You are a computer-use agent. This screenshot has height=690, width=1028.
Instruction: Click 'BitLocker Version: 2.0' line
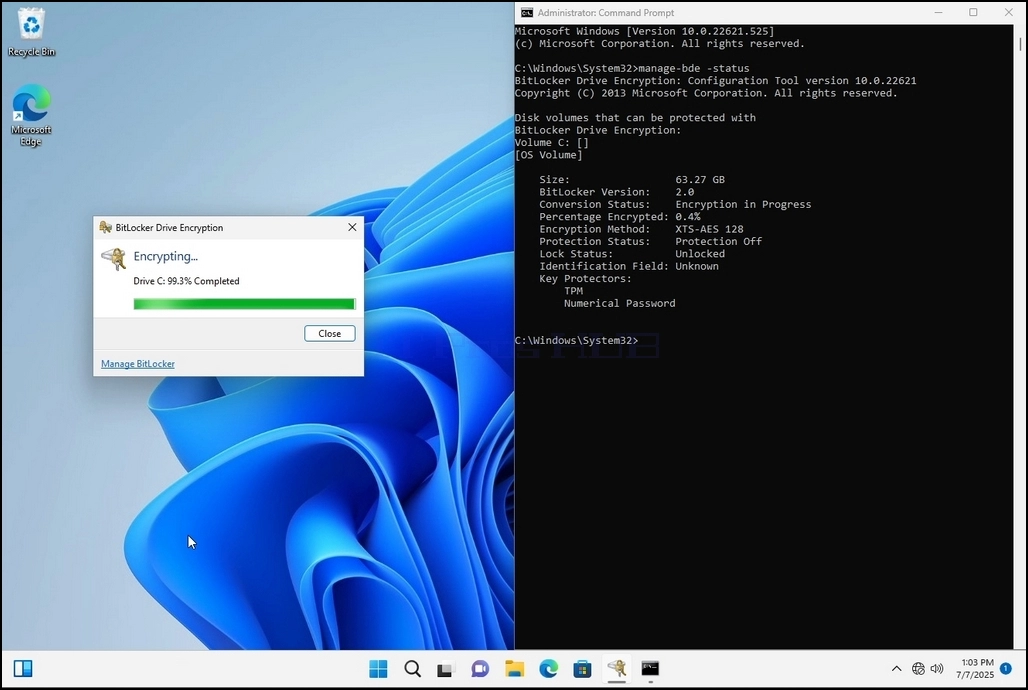tap(616, 192)
